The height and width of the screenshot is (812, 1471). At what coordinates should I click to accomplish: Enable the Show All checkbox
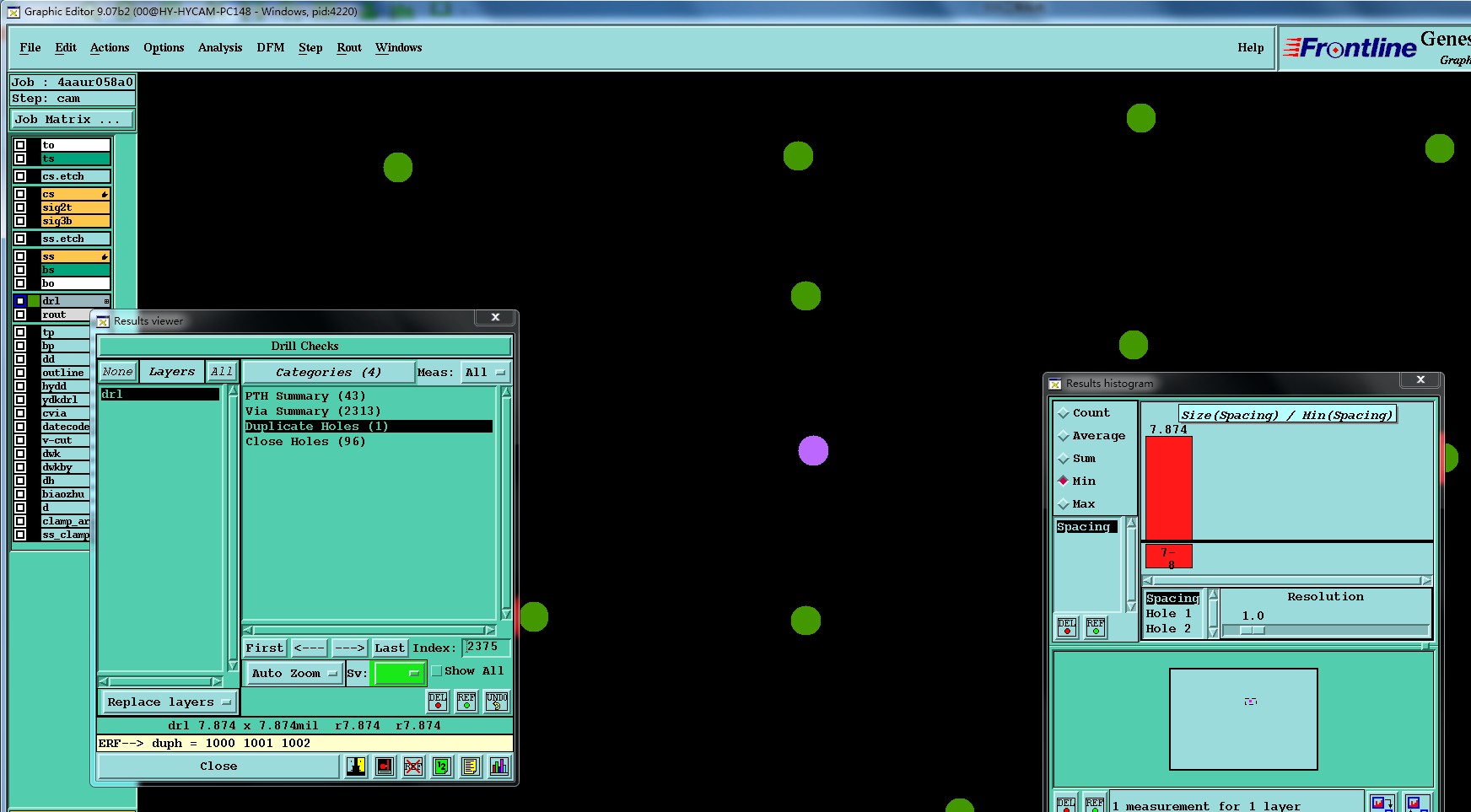click(437, 671)
